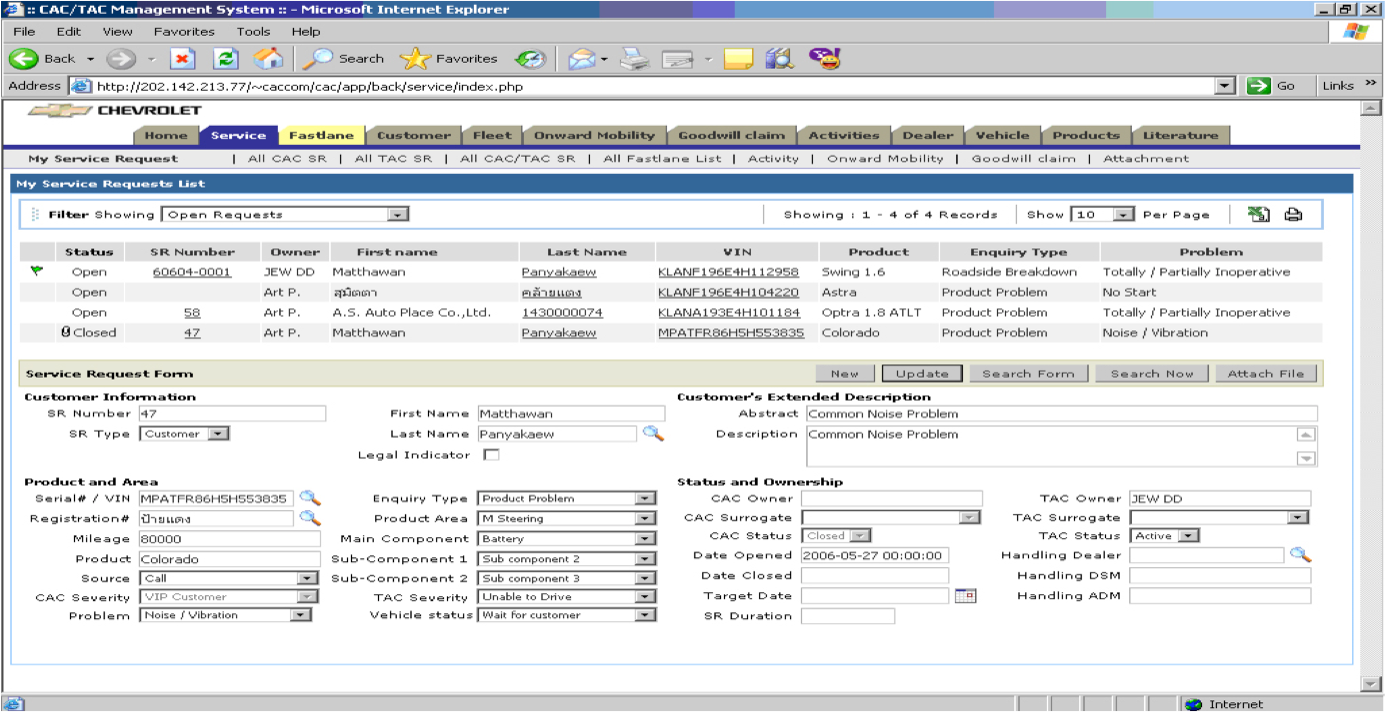Screen dimensions: 1396x712
Task: Look up Registration# with the magnifier icon
Action: [310, 518]
